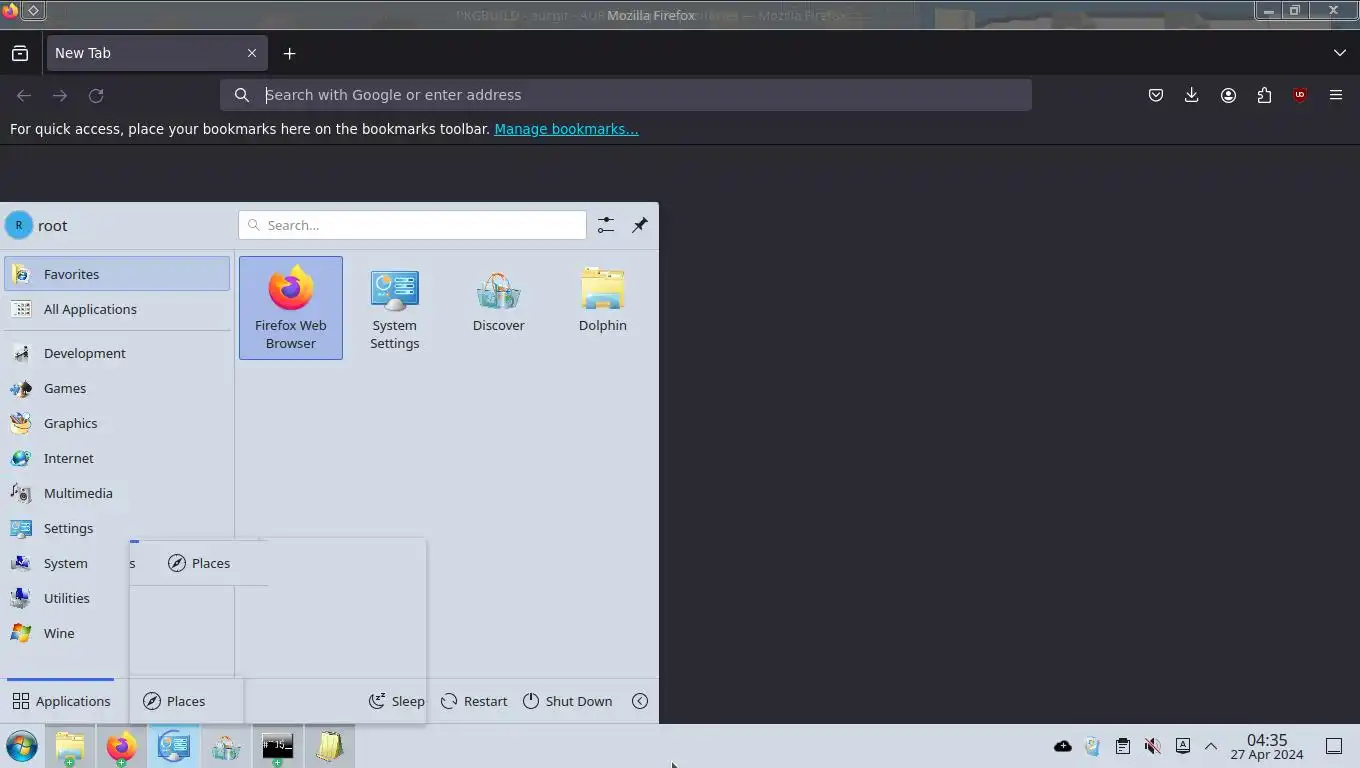Switch to Firefox in the taskbar
1360x768 pixels.
121,746
